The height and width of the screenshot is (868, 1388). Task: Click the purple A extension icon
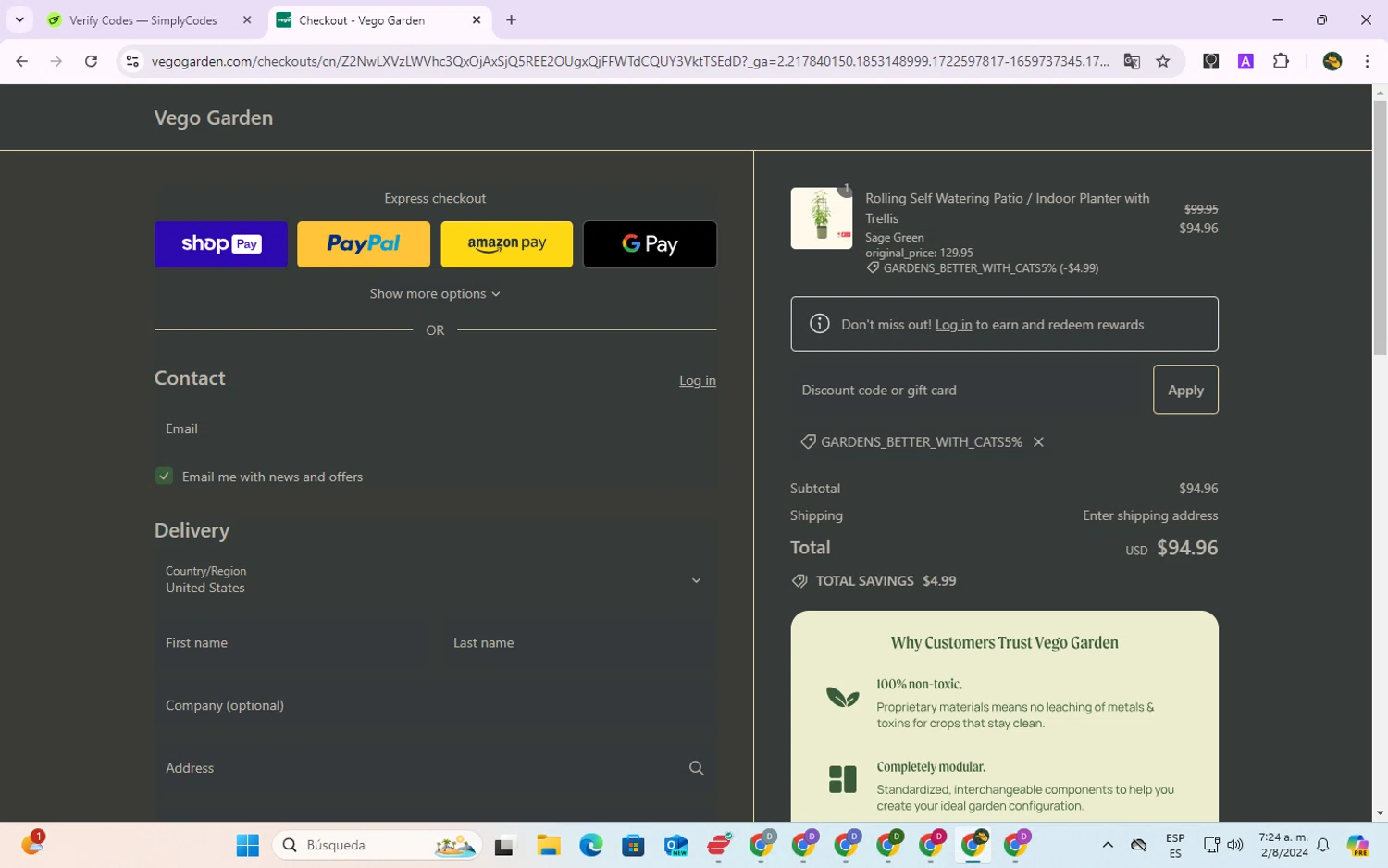click(1245, 61)
